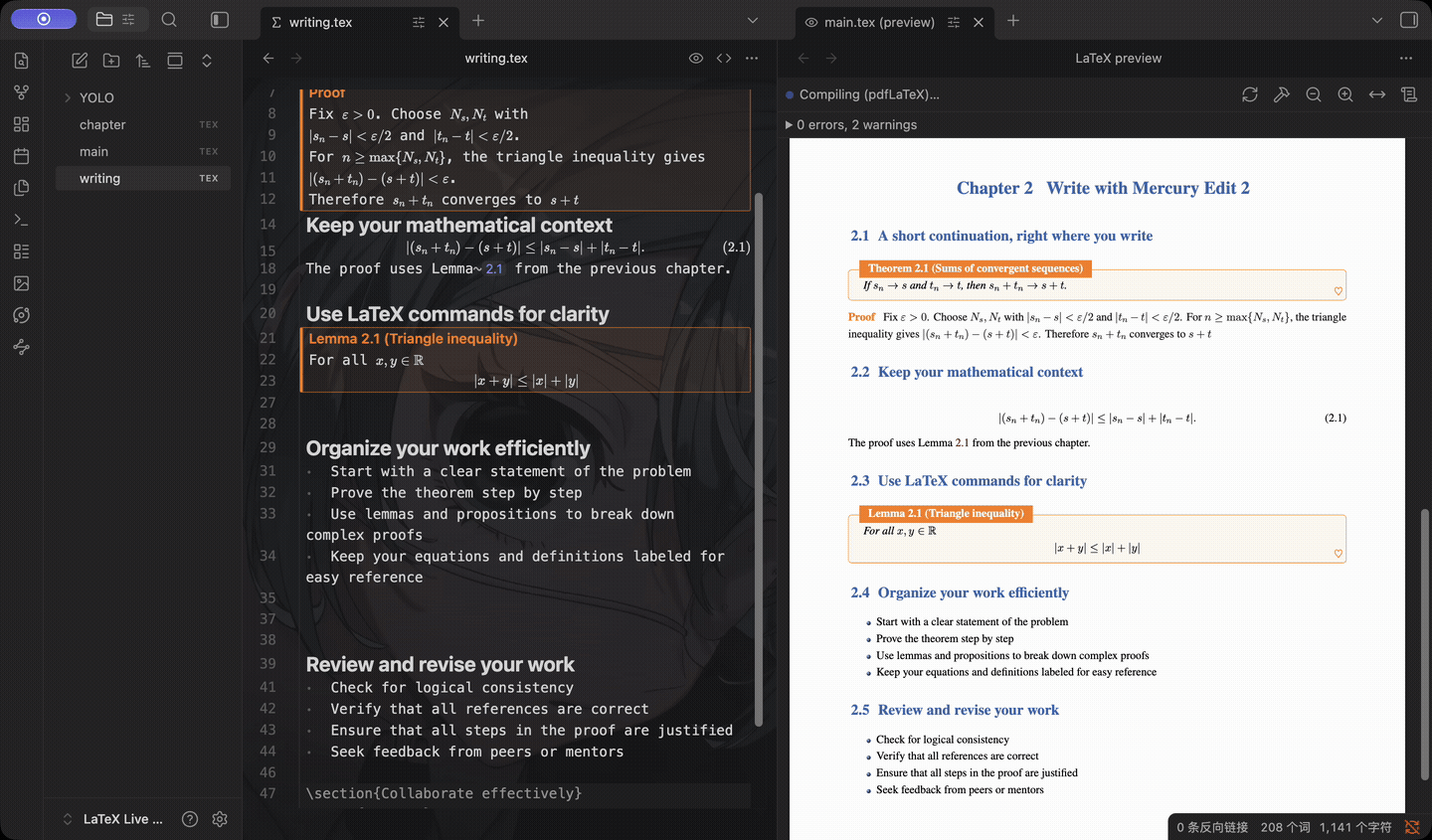Screen dimensions: 1432x840
Task: Open more options menu in editor header
Action: (x=752, y=59)
